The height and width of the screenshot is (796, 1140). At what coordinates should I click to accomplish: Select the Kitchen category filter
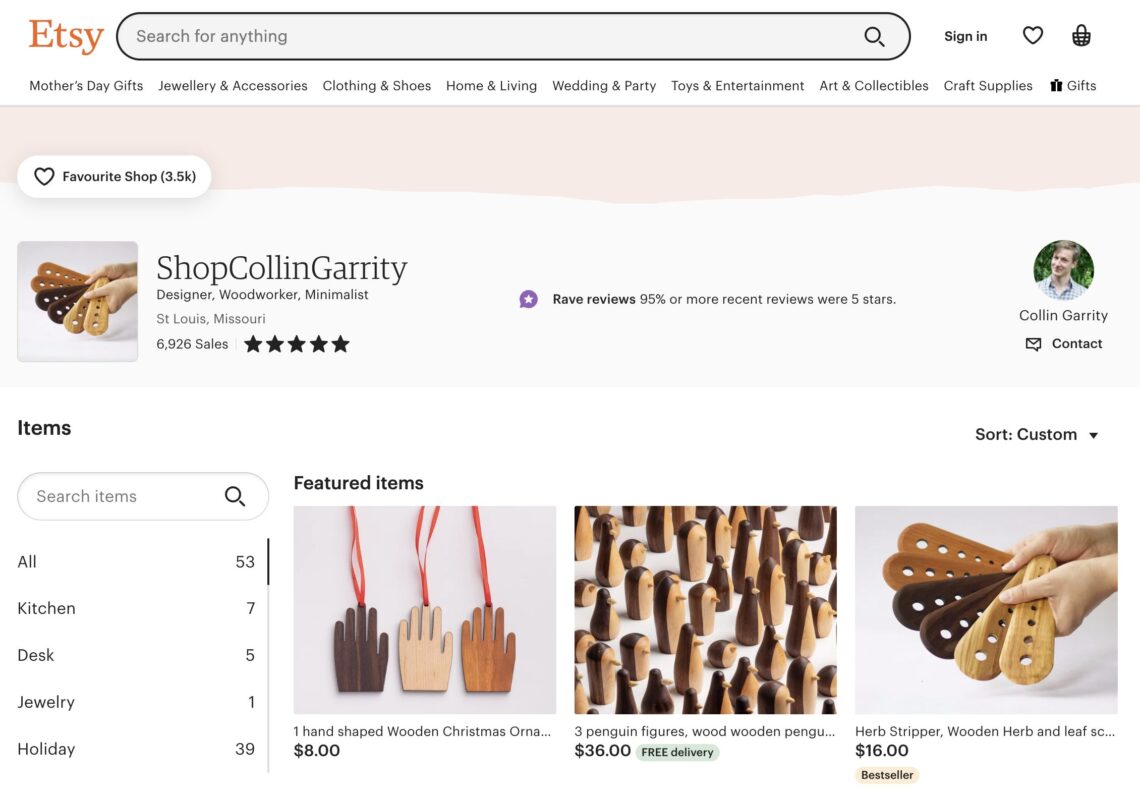tap(46, 608)
